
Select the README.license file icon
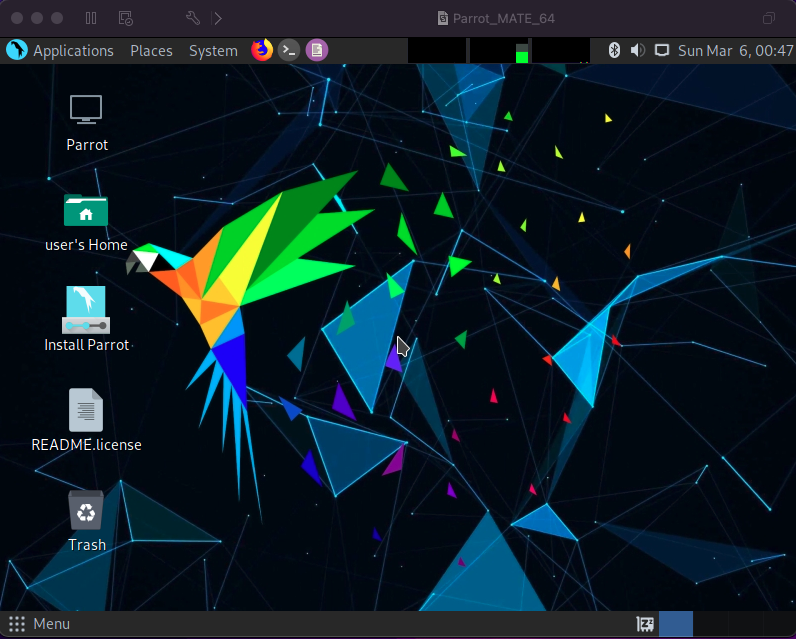86,410
